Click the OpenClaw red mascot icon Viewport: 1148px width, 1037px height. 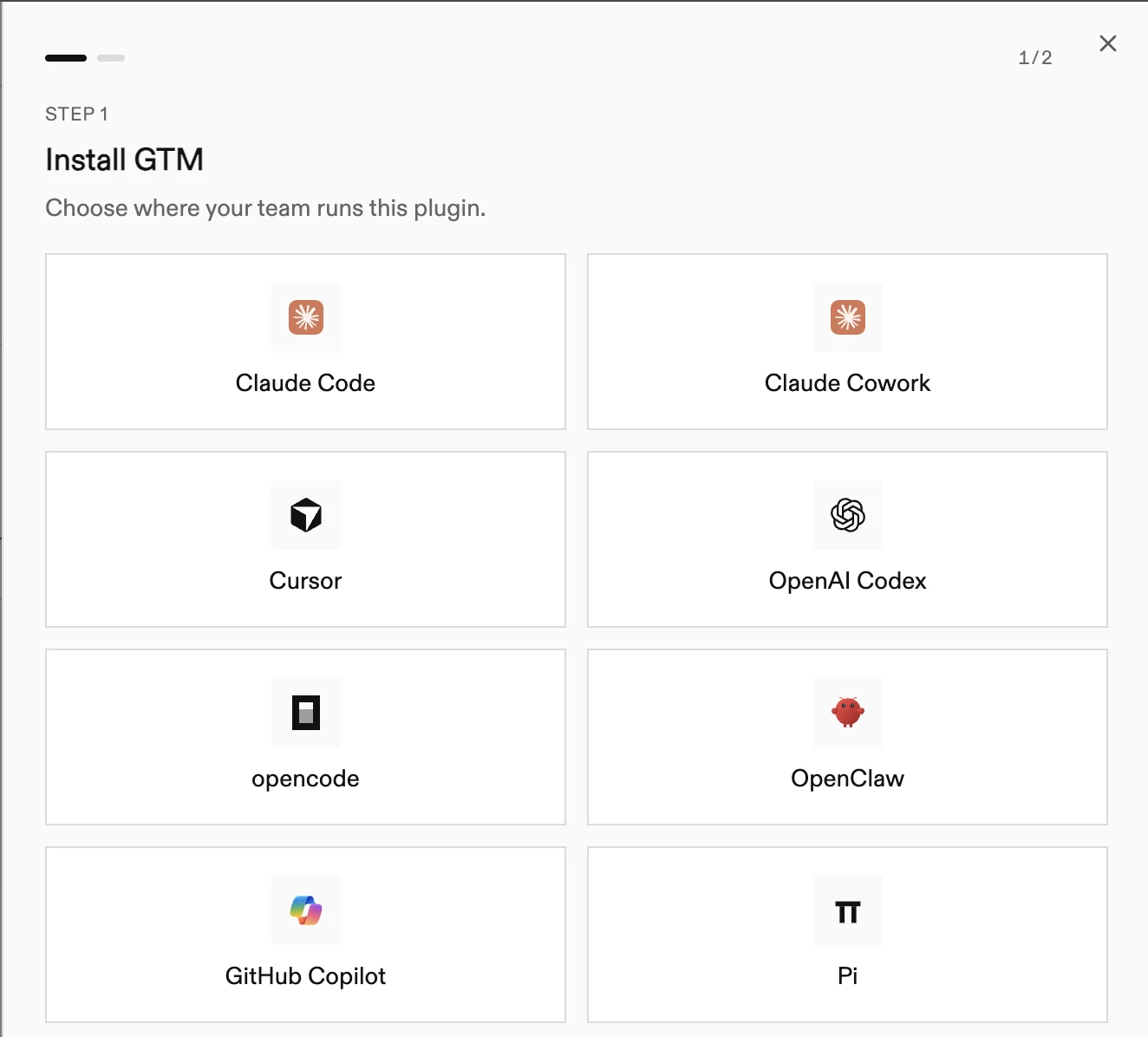coord(848,713)
